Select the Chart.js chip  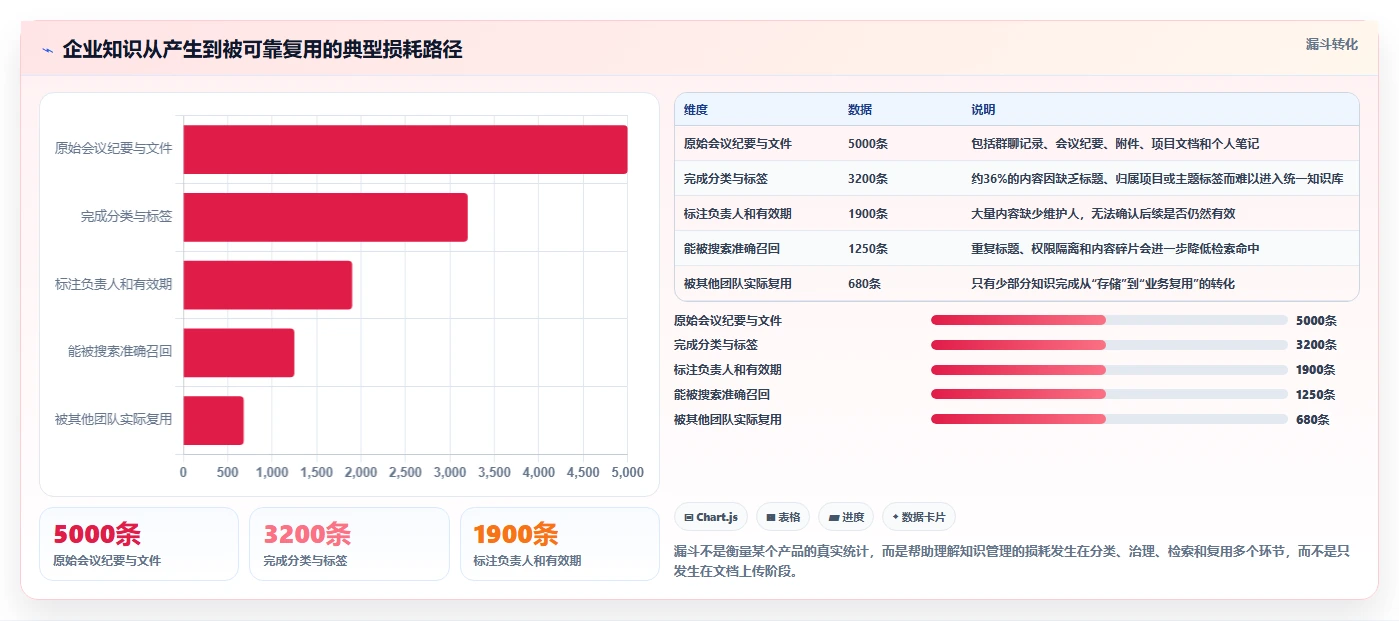[711, 517]
